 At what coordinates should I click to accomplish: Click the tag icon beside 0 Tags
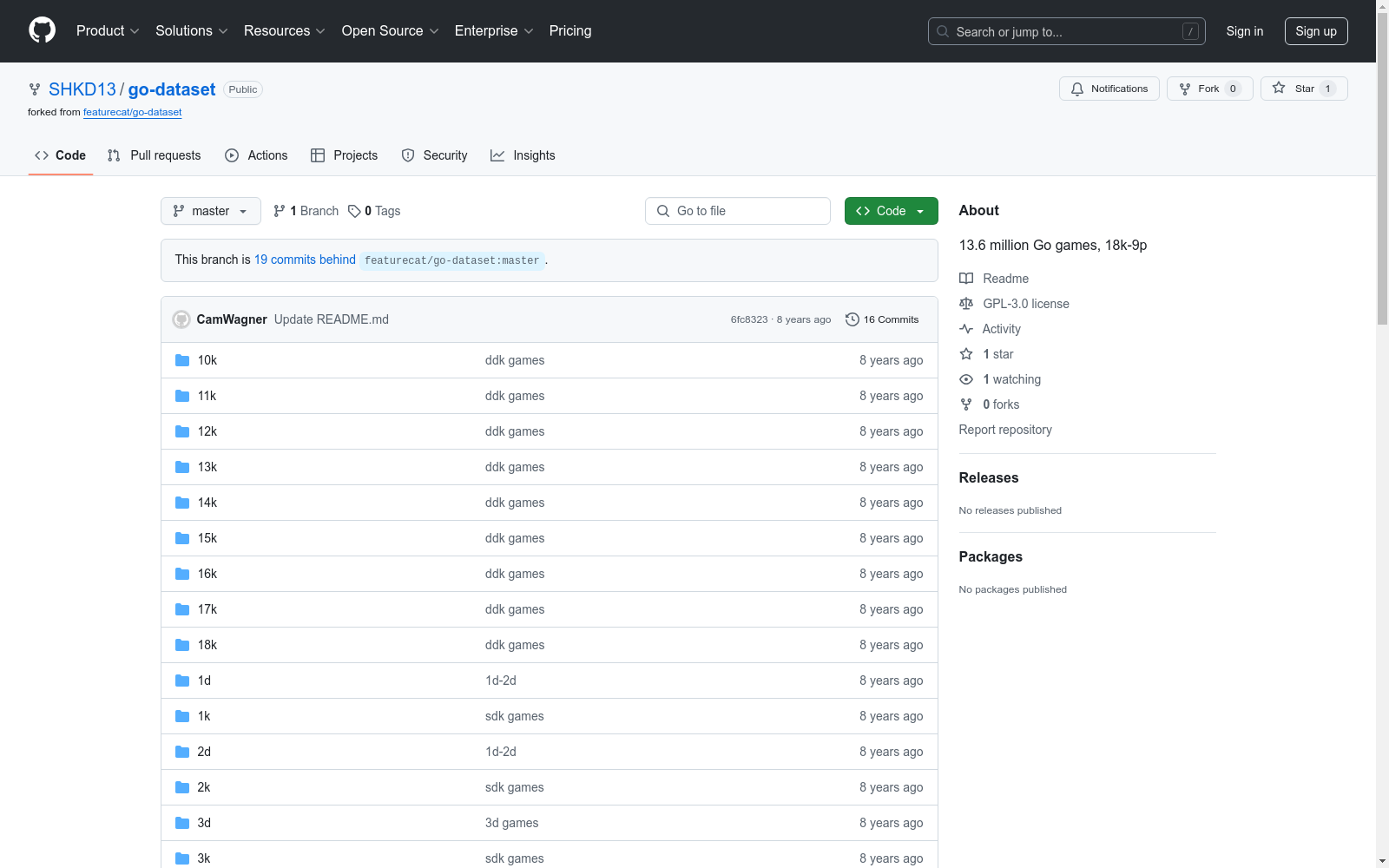354,211
